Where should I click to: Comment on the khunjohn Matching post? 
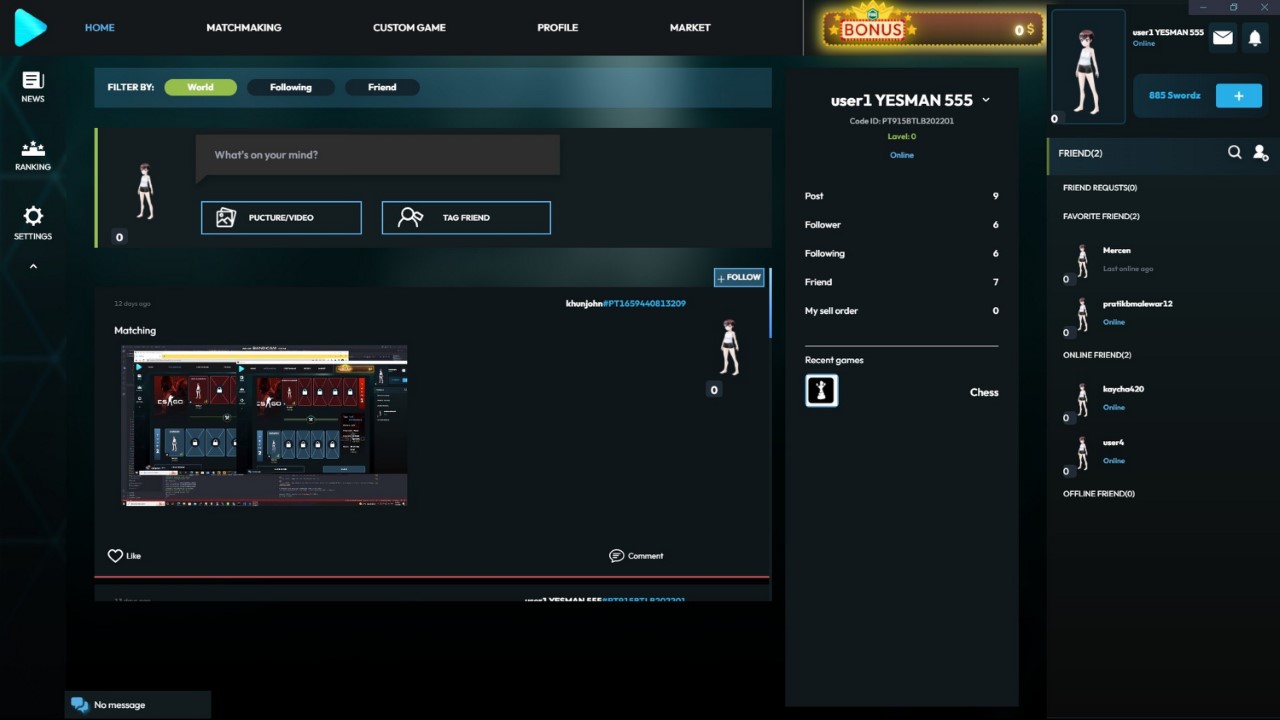click(x=636, y=556)
